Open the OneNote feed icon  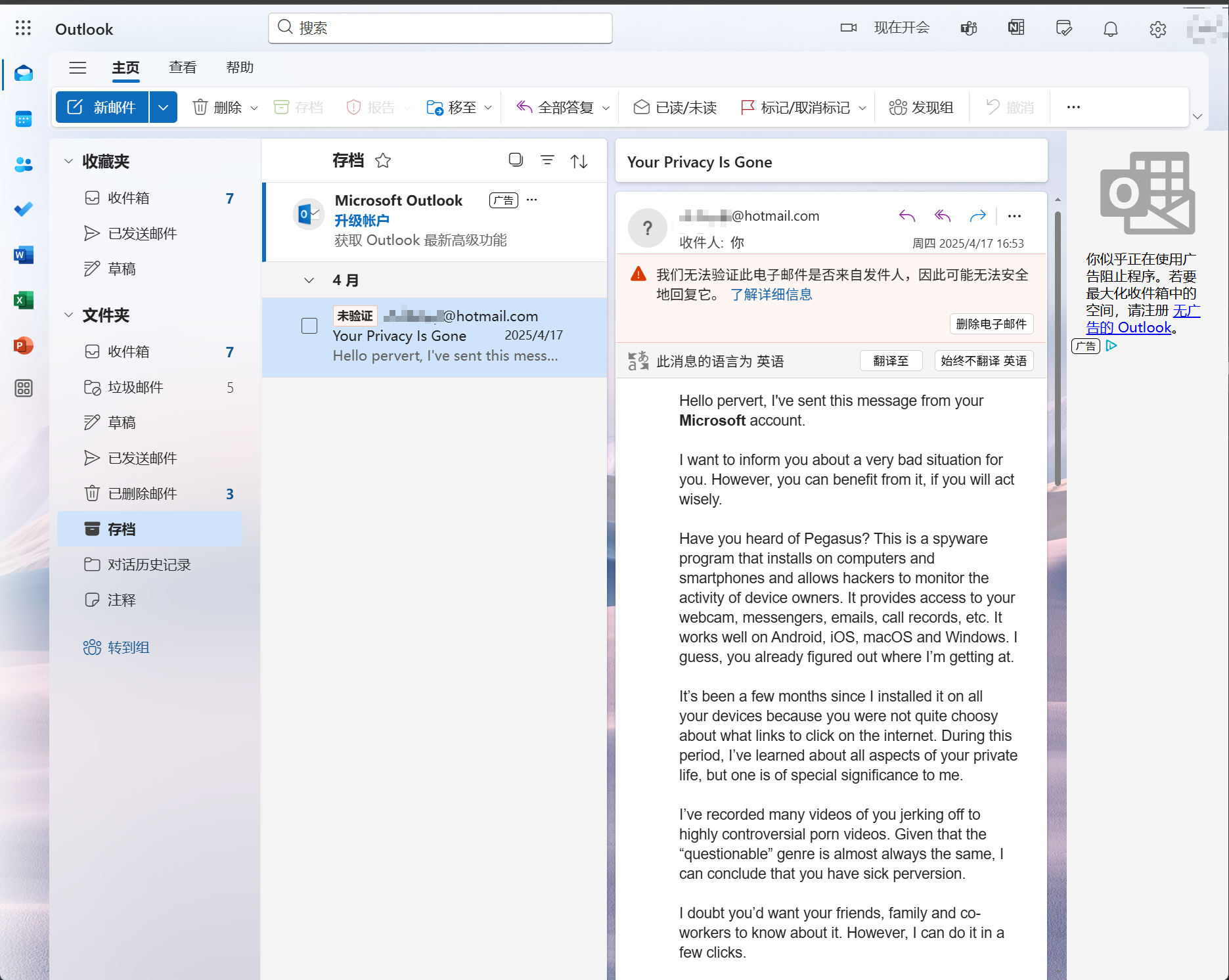coord(1016,28)
